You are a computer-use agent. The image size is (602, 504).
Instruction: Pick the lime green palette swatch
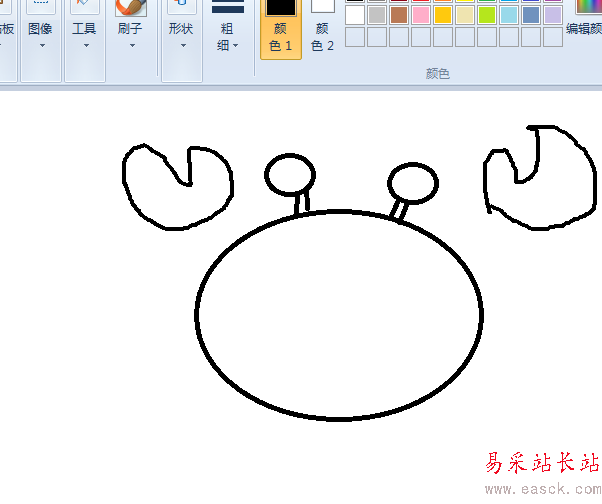pos(487,15)
